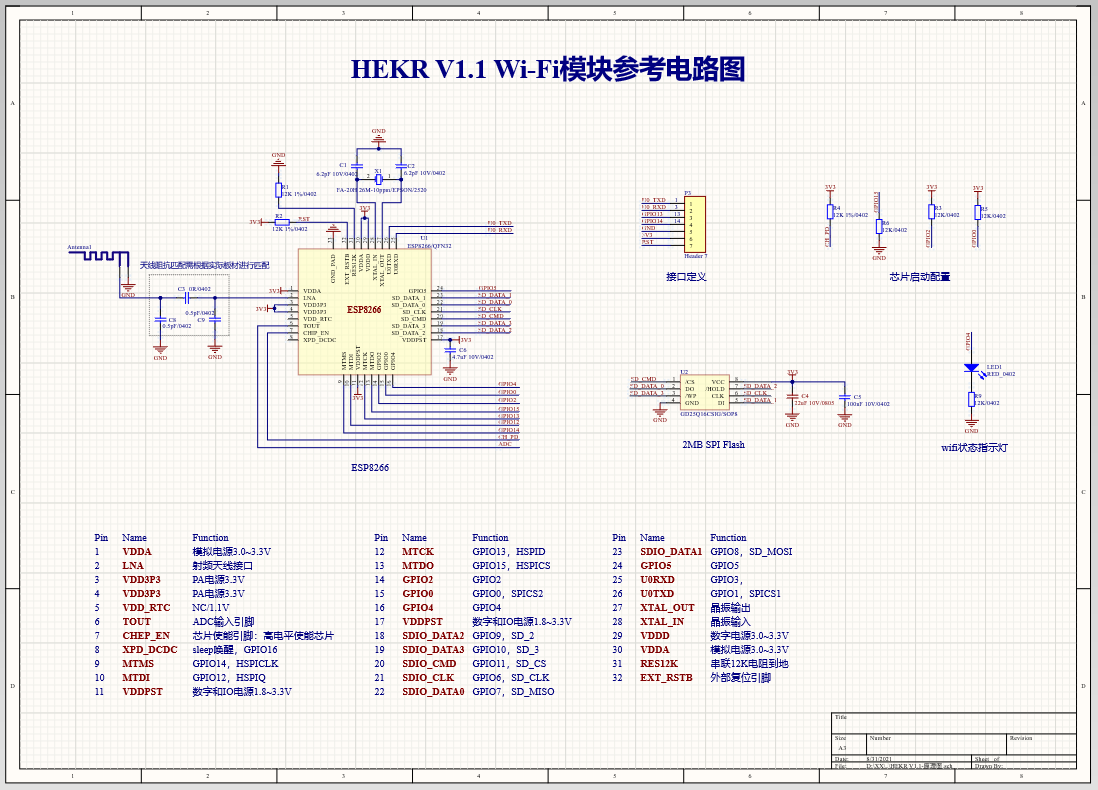Click MTCK pin name in the table
Viewport: 1098px width, 790px height.
[x=418, y=551]
